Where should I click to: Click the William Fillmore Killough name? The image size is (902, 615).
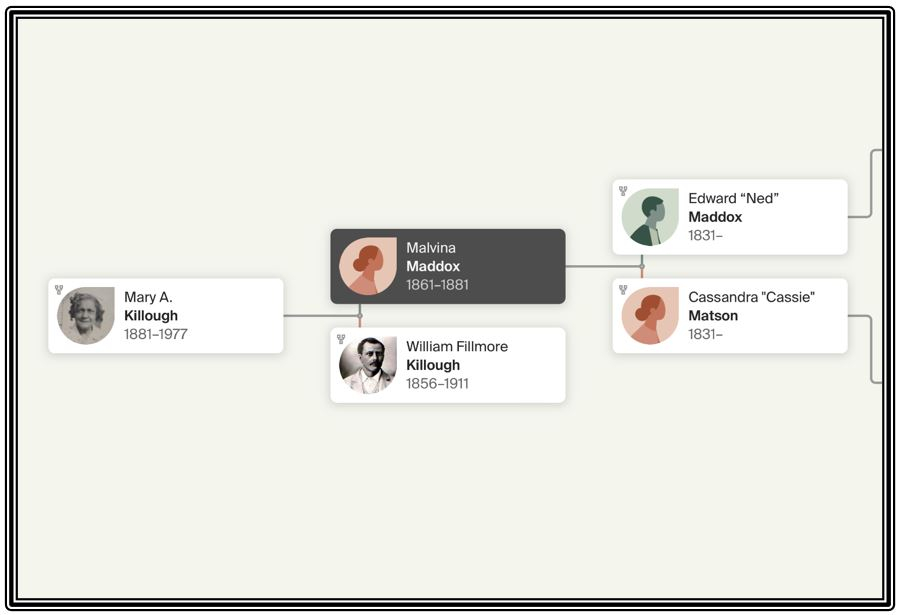point(456,355)
